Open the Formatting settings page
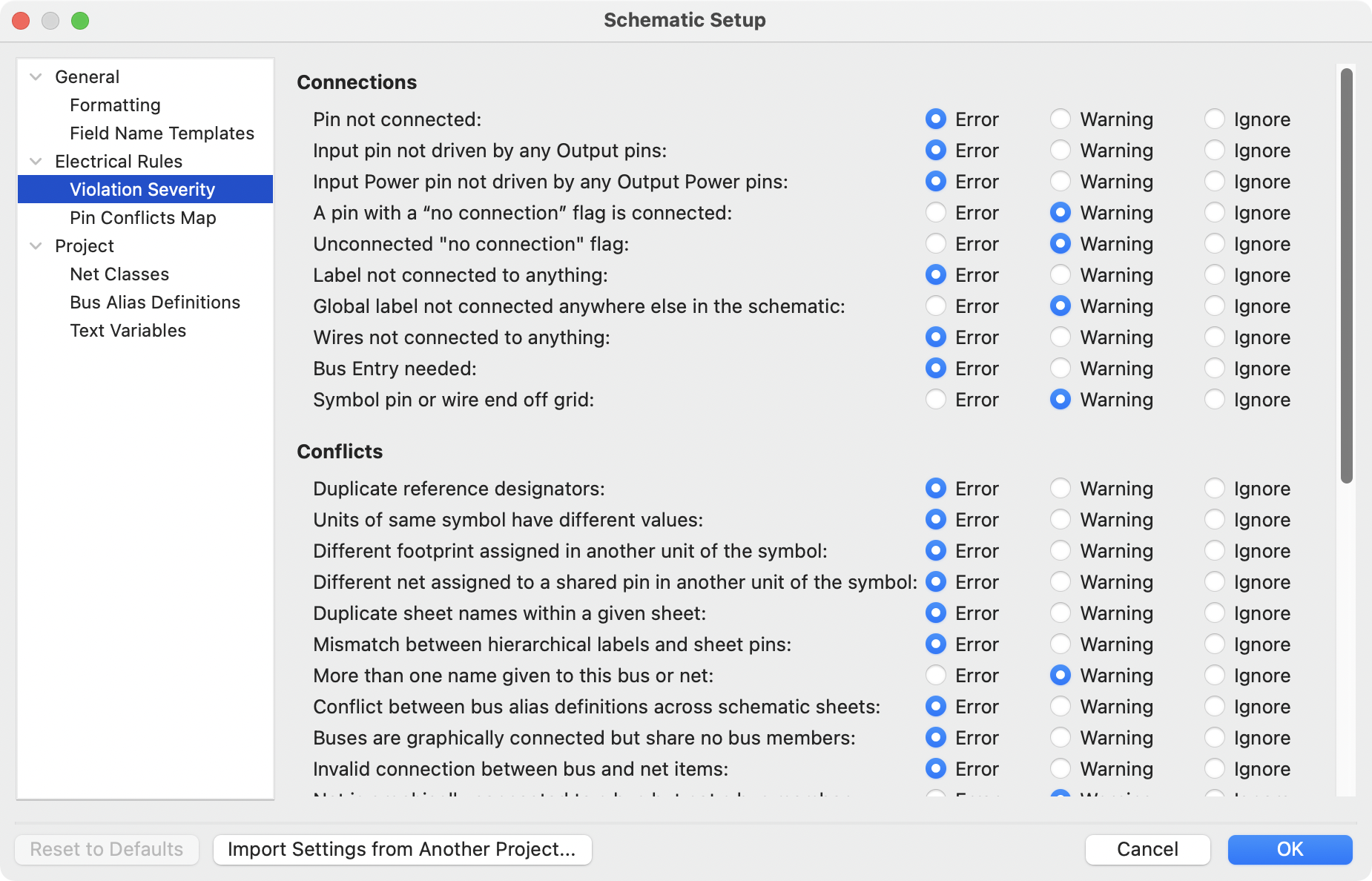1372x881 pixels. (x=115, y=105)
